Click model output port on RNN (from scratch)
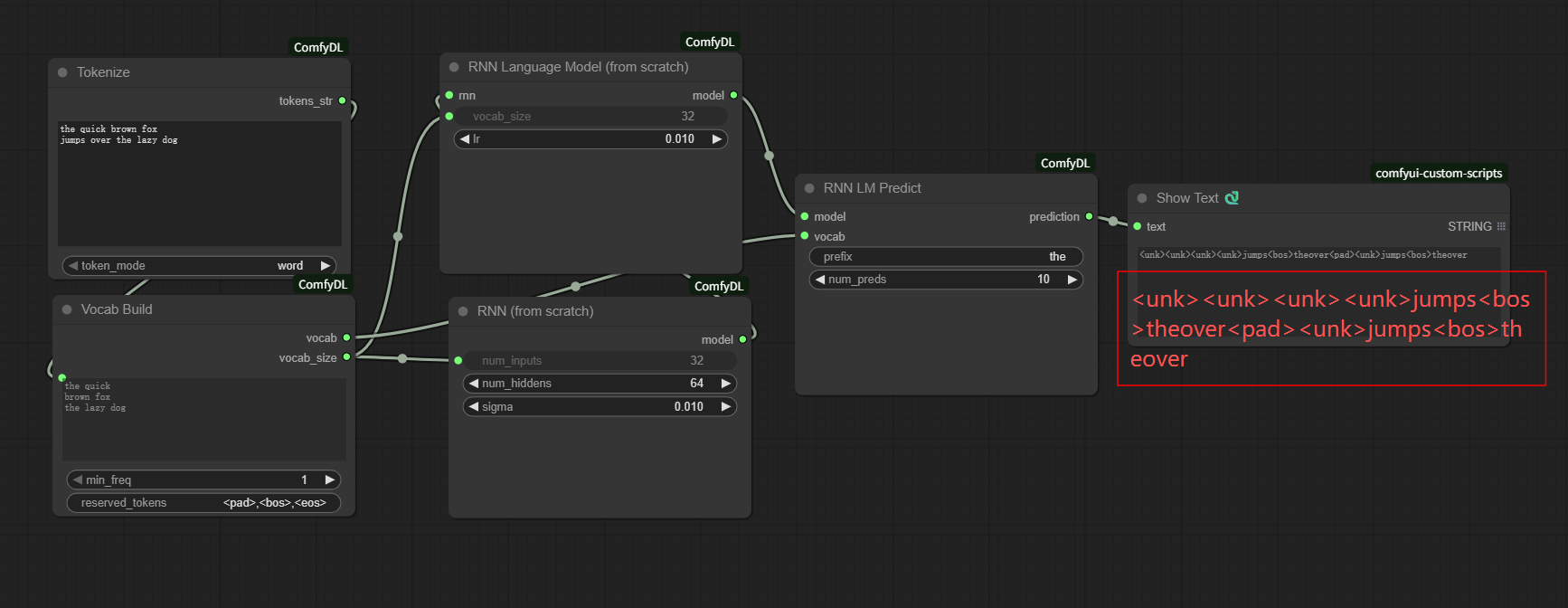 [742, 339]
